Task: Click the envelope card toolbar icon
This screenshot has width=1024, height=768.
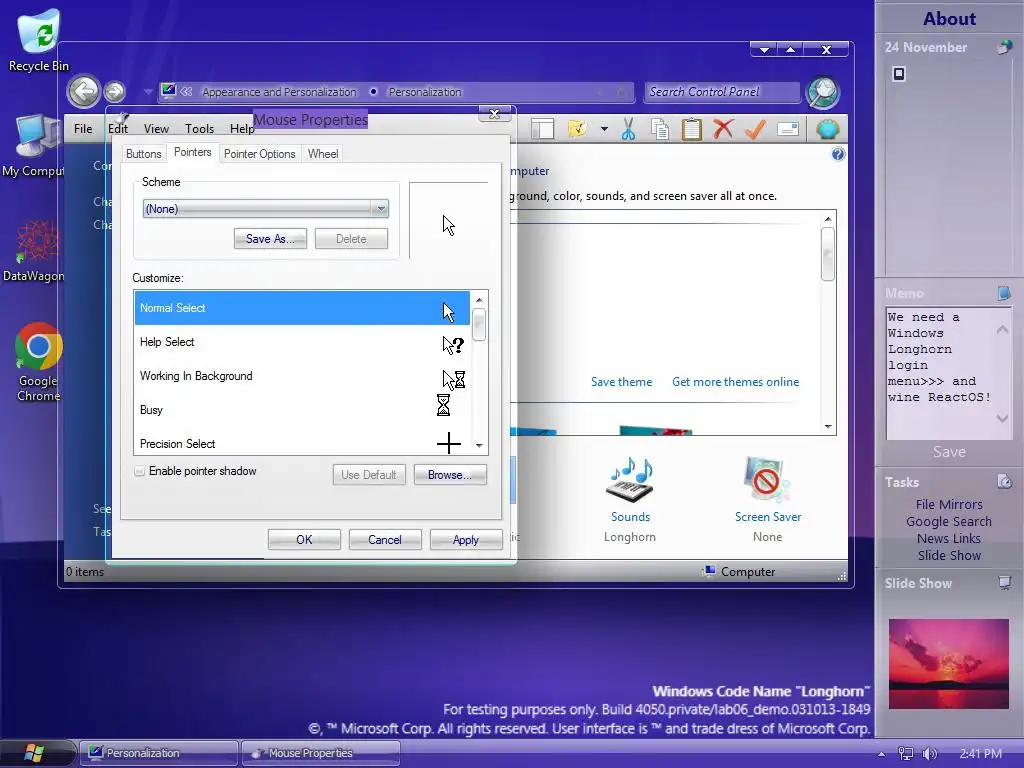Action: tap(788, 129)
